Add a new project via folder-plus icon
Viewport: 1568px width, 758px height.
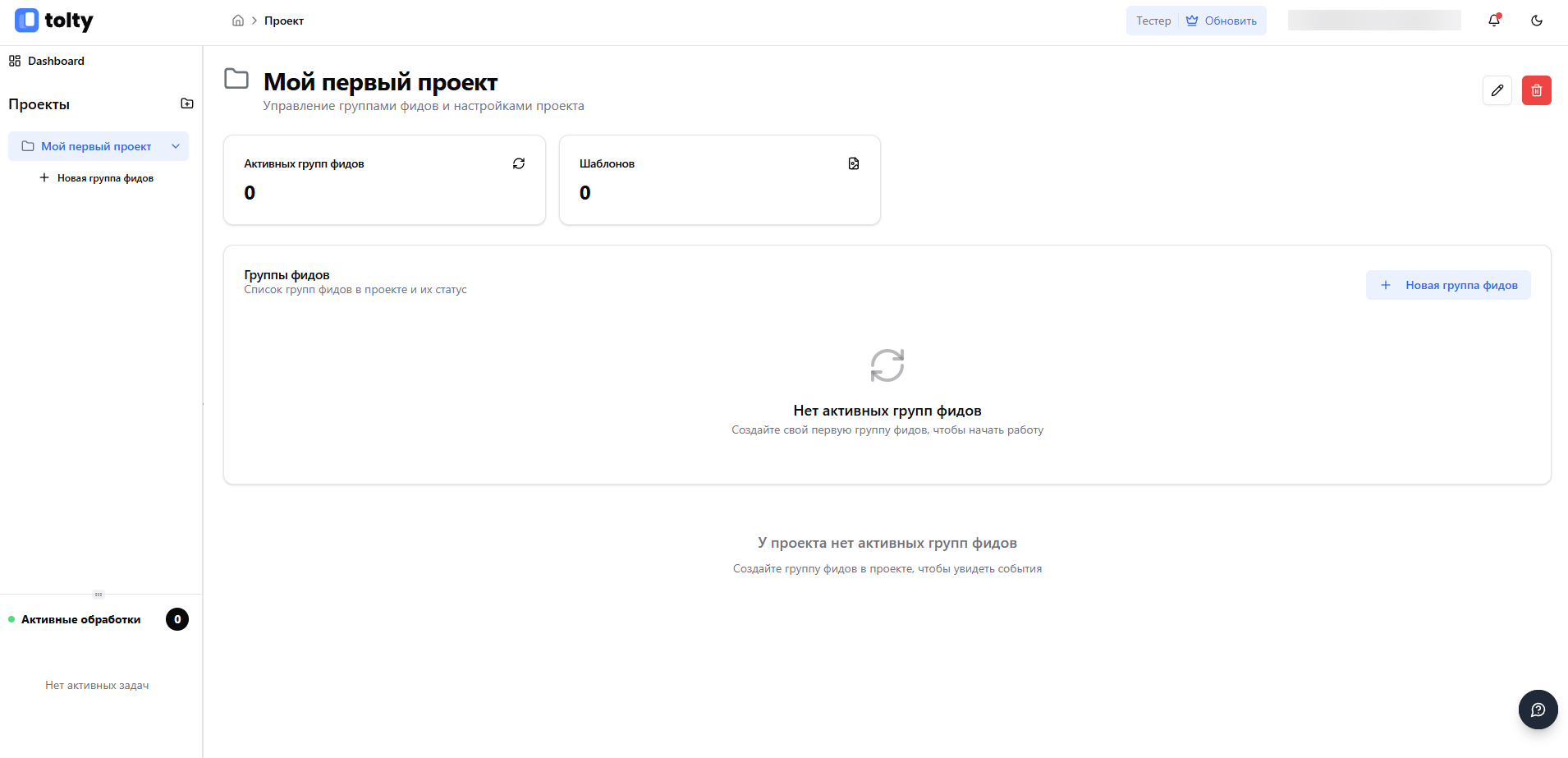tap(187, 103)
